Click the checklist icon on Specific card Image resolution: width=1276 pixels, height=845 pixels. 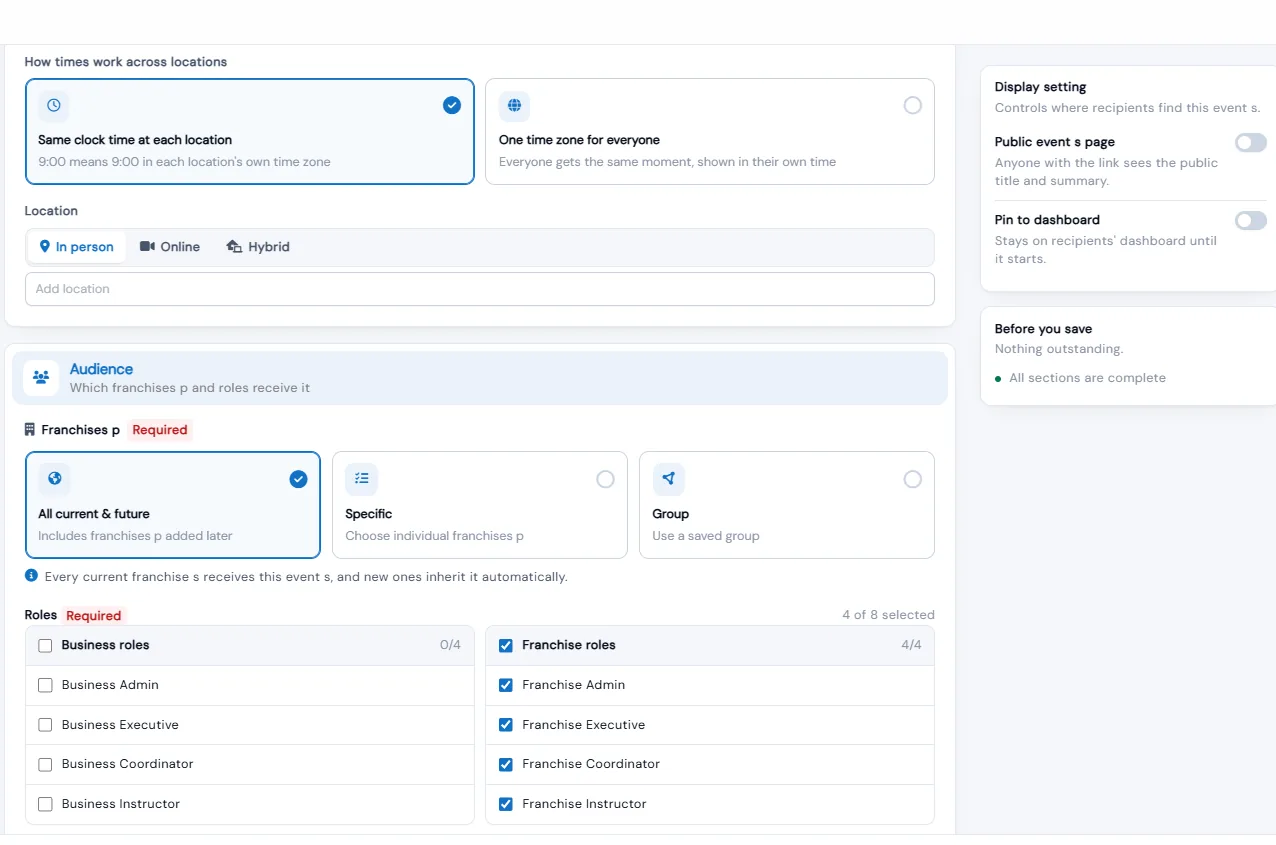[361, 479]
